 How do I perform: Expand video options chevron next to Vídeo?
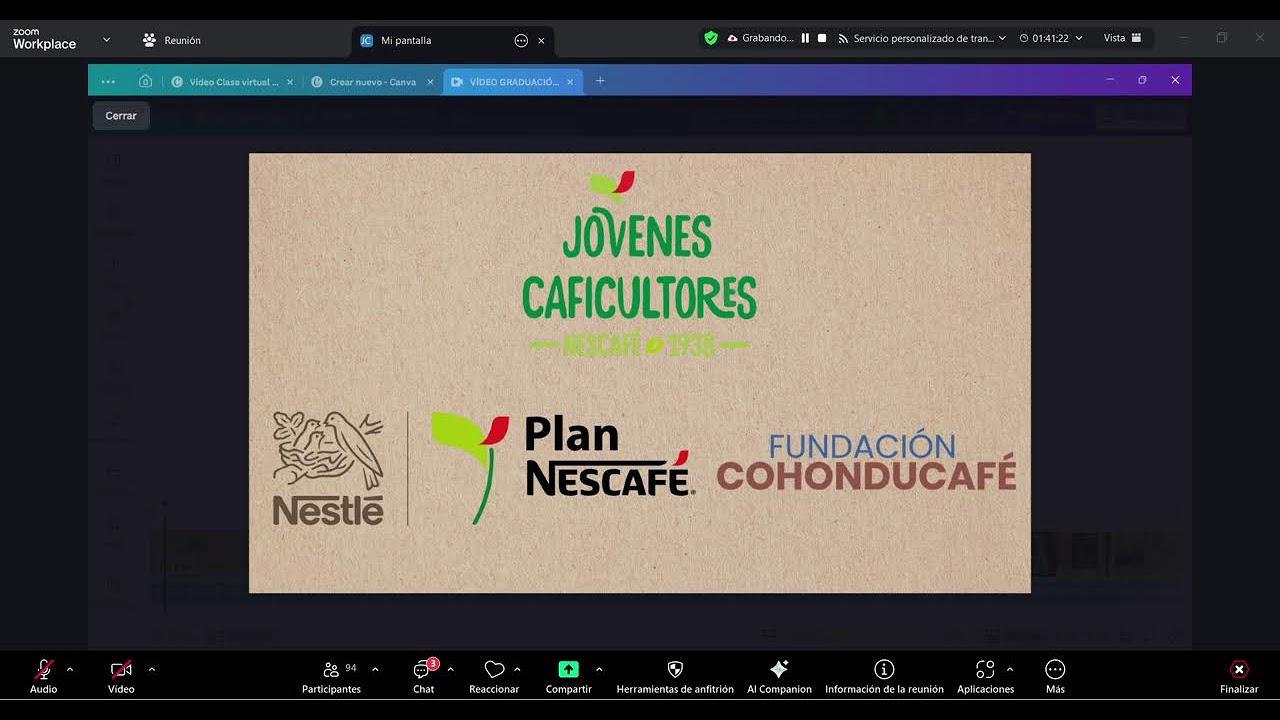[x=152, y=668]
